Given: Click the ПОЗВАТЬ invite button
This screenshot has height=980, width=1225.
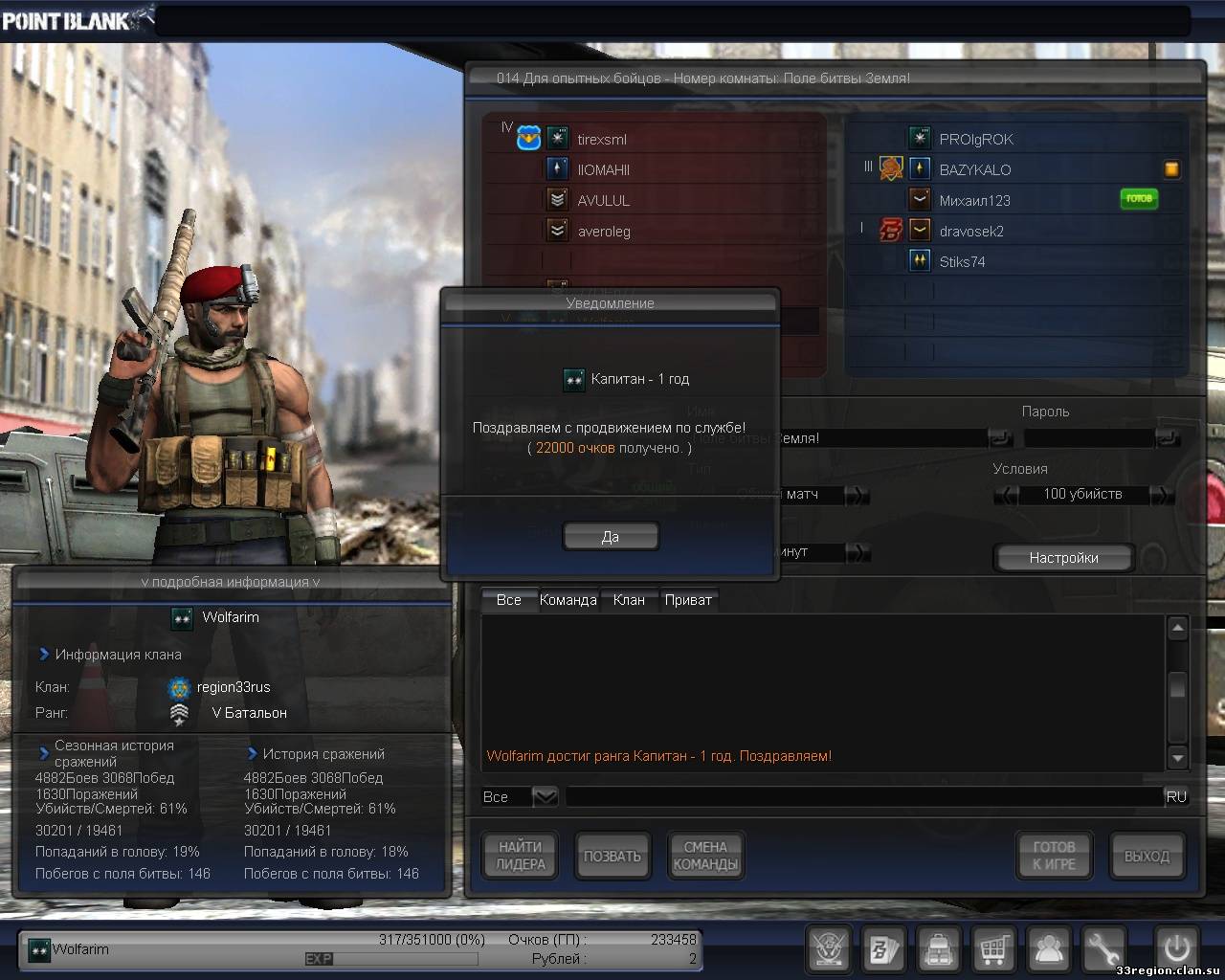Looking at the screenshot, I should point(612,856).
